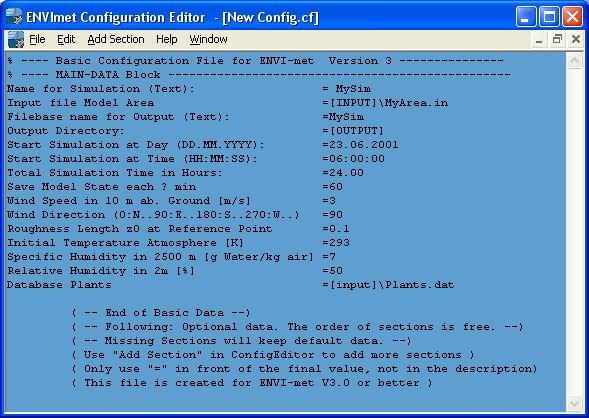Minimize the inner New Config.cf document

pos(539,39)
